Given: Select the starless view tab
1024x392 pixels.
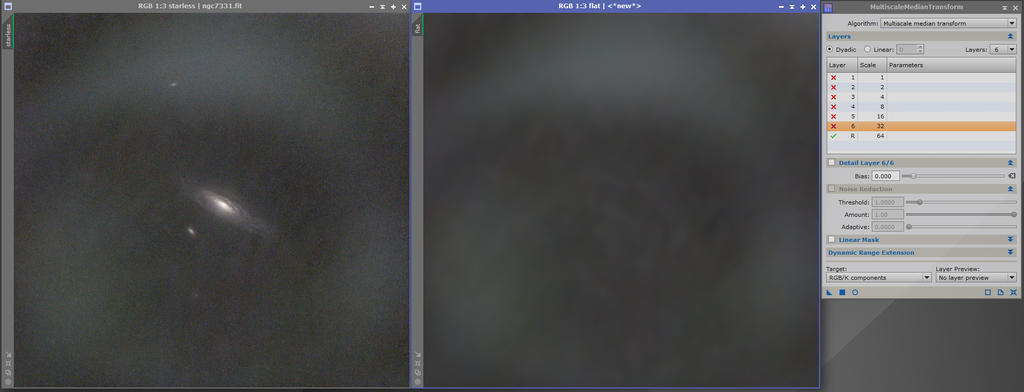Looking at the screenshot, I should point(8,35).
